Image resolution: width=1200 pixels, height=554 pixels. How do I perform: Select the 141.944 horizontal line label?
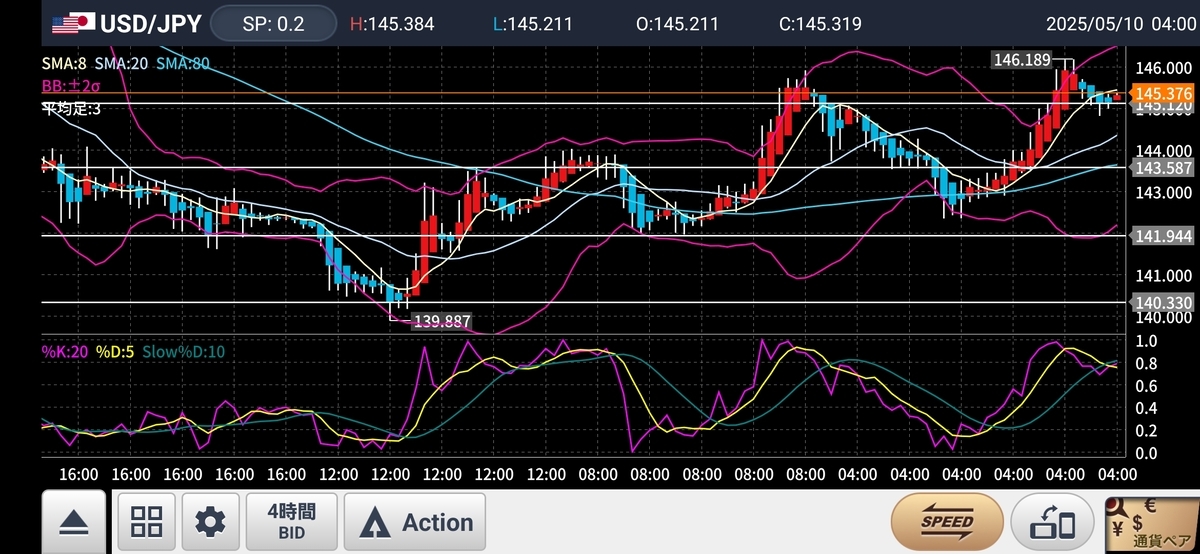point(1159,236)
